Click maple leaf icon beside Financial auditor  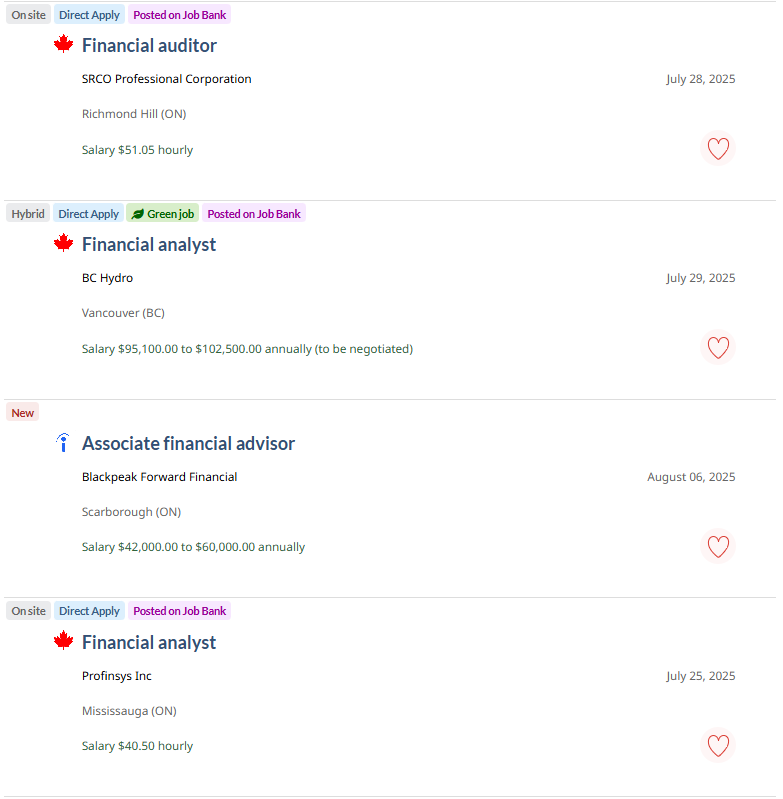(x=63, y=44)
